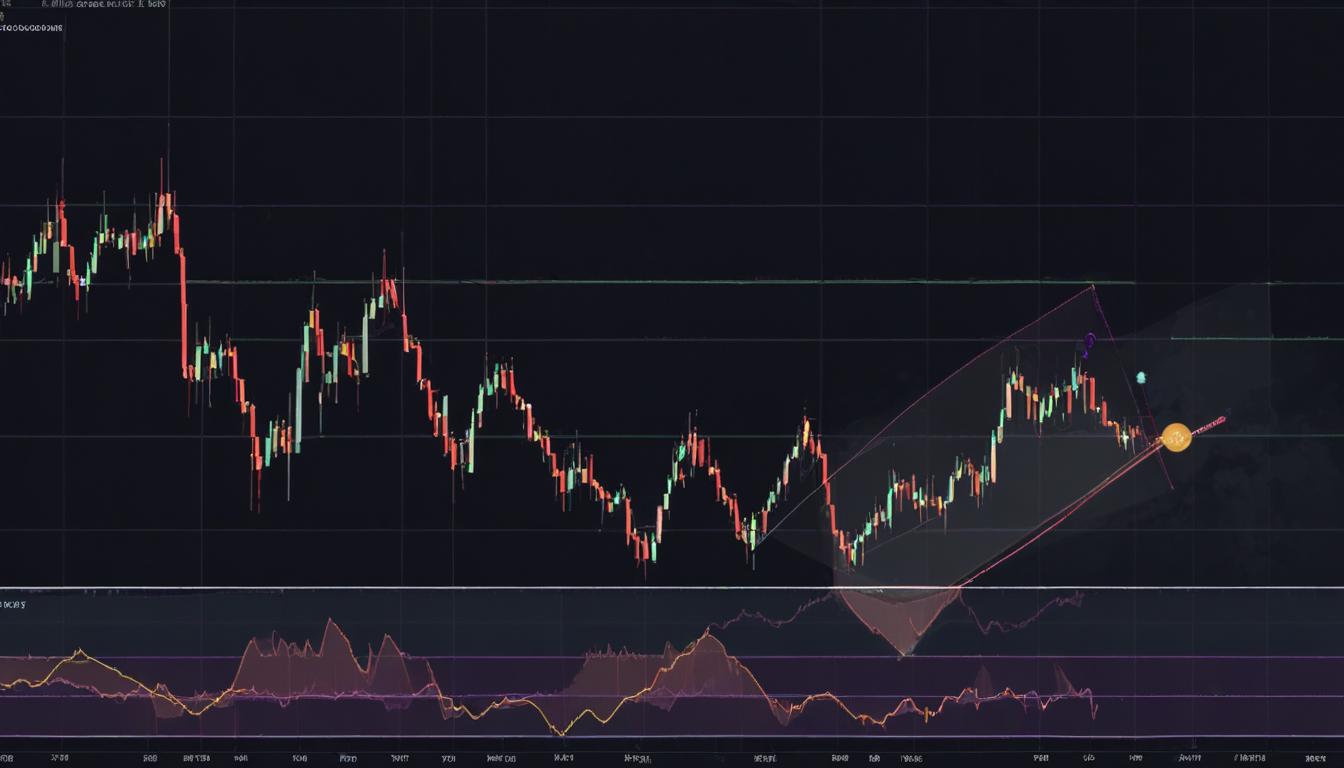
Task: Select the purple arrow annotation near the channel top
Action: pyautogui.click(x=1090, y=343)
